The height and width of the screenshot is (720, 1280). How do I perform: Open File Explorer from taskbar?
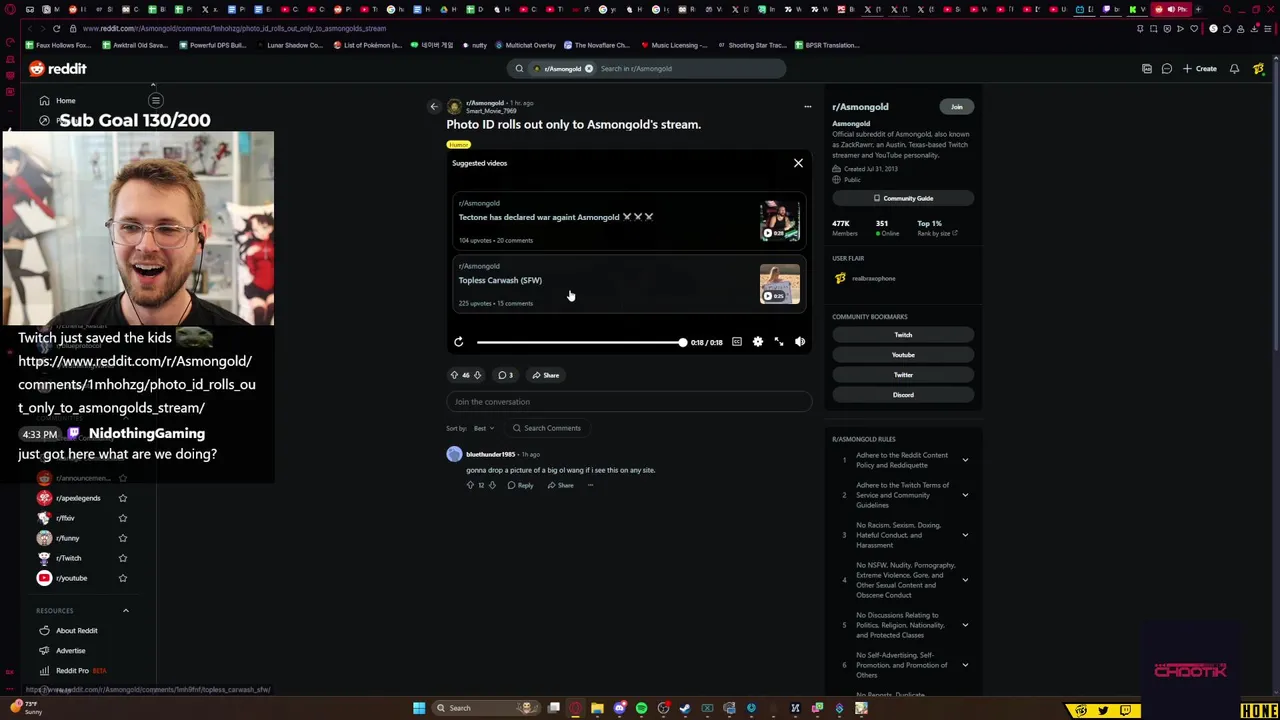597,708
